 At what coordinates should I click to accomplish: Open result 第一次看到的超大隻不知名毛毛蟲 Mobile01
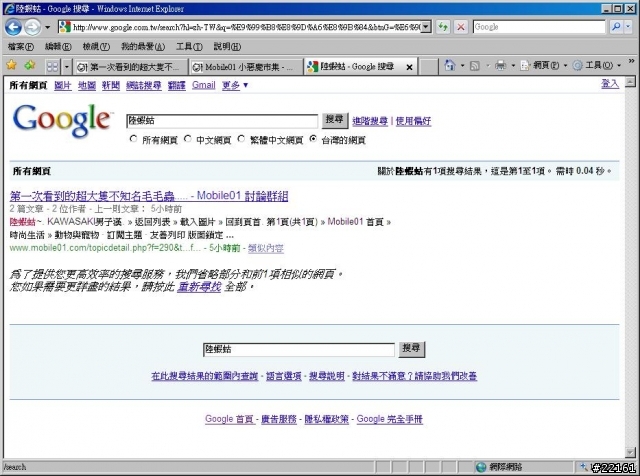coord(149,196)
